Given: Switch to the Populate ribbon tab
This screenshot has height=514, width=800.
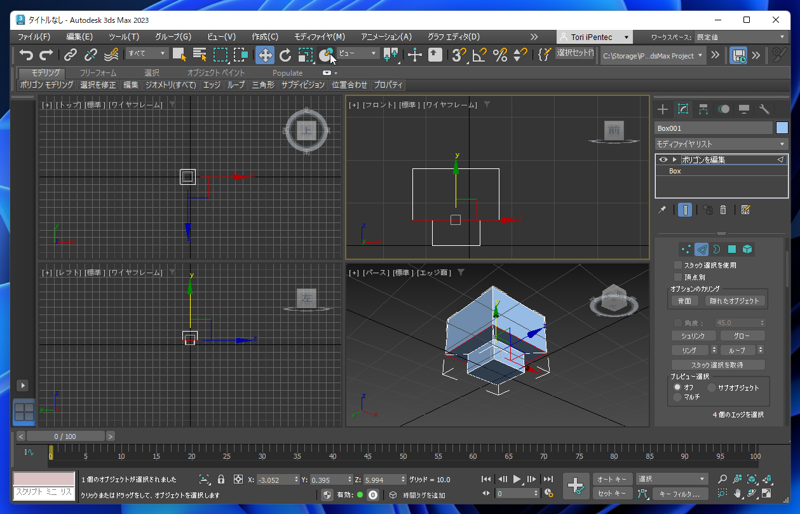Looking at the screenshot, I should [x=287, y=73].
